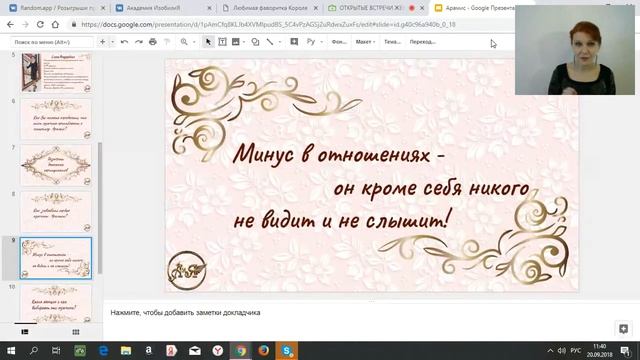The width and height of the screenshot is (640, 360).
Task: Switch to slide grid view
Action: tap(76, 332)
